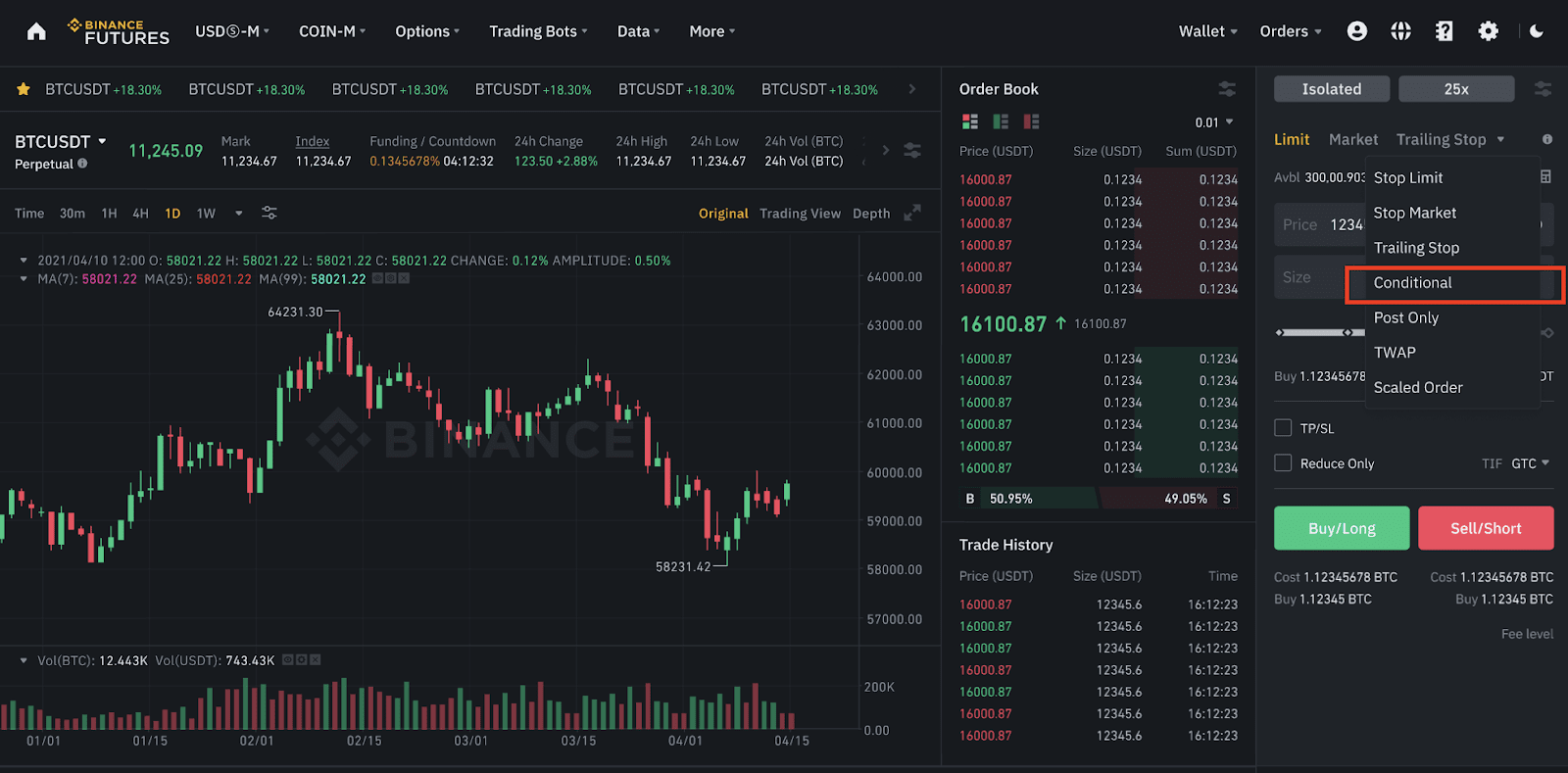Hide the volume indicator eye icon
The width and height of the screenshot is (1568, 773).
point(288,660)
